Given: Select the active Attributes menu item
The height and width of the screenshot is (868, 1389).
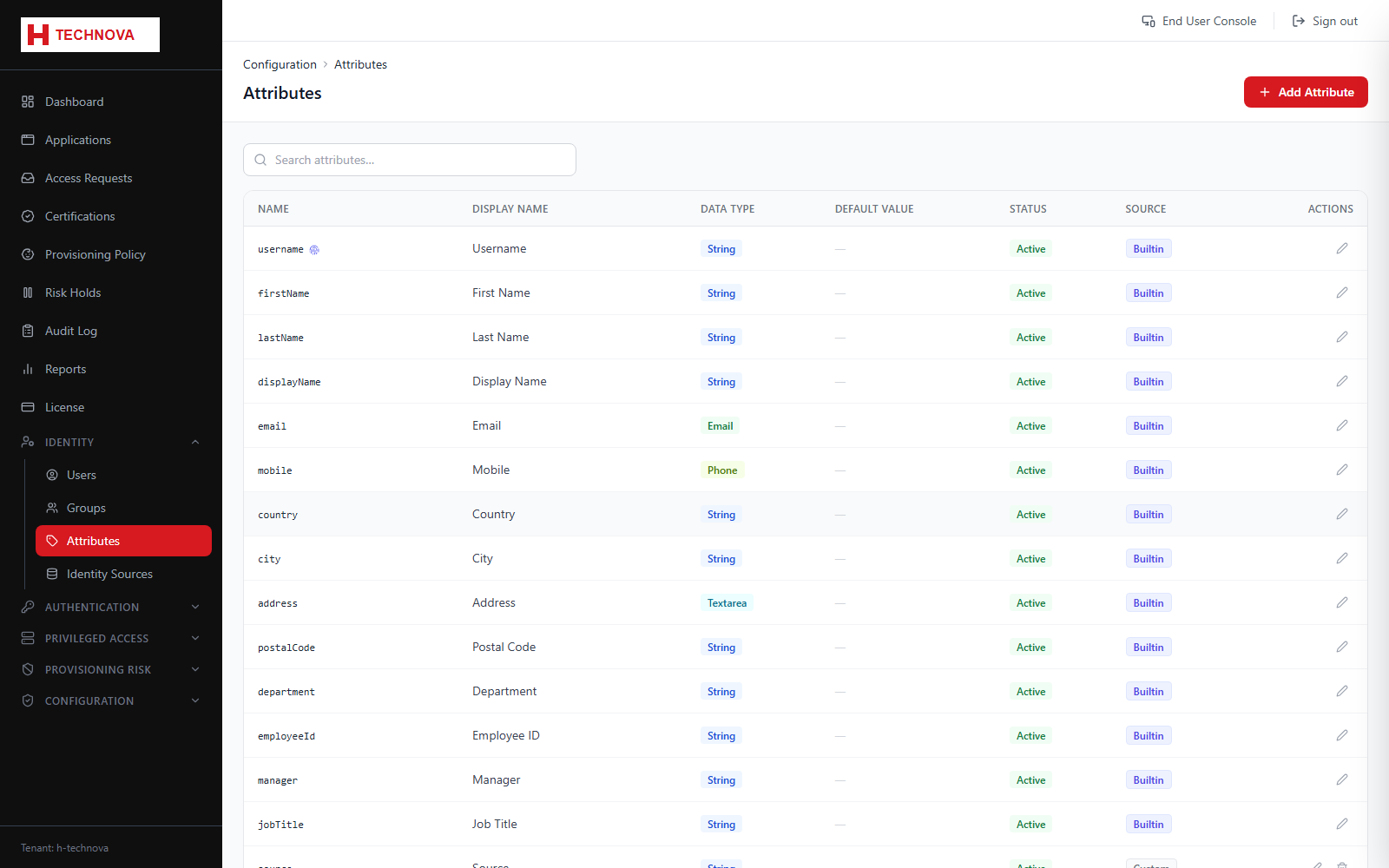Looking at the screenshot, I should click(x=123, y=541).
